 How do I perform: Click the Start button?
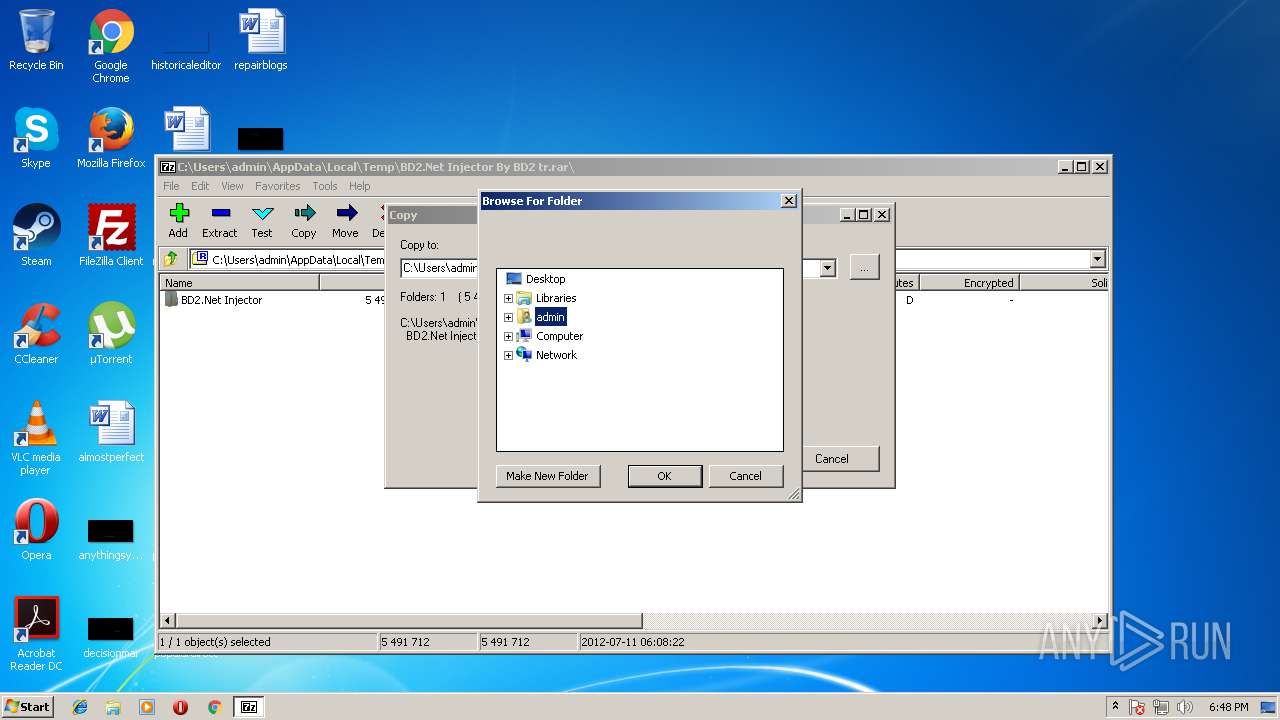(27, 707)
